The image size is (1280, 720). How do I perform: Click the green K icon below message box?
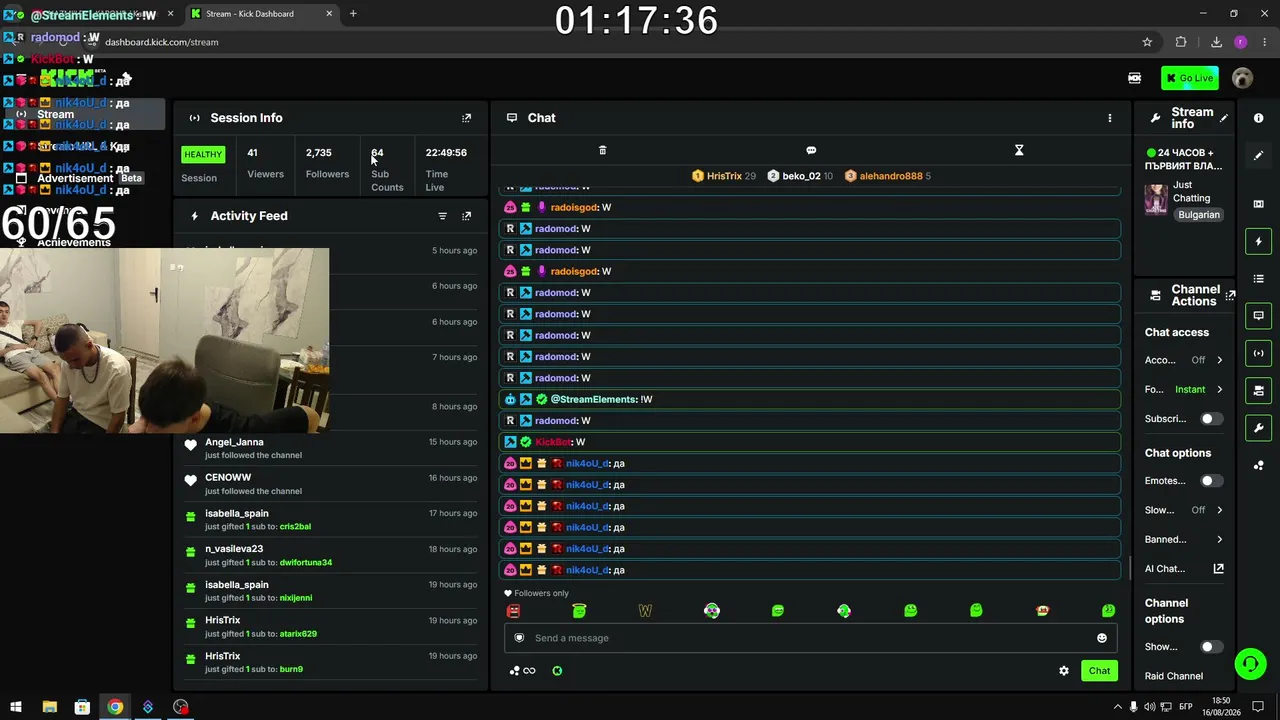coord(557,671)
